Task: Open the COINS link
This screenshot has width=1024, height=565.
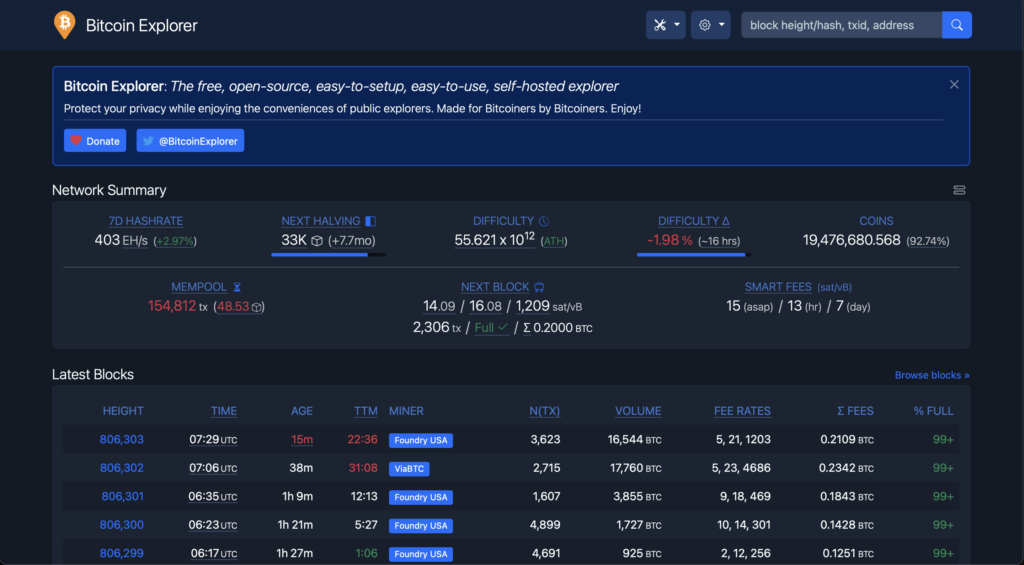Action: tap(876, 221)
